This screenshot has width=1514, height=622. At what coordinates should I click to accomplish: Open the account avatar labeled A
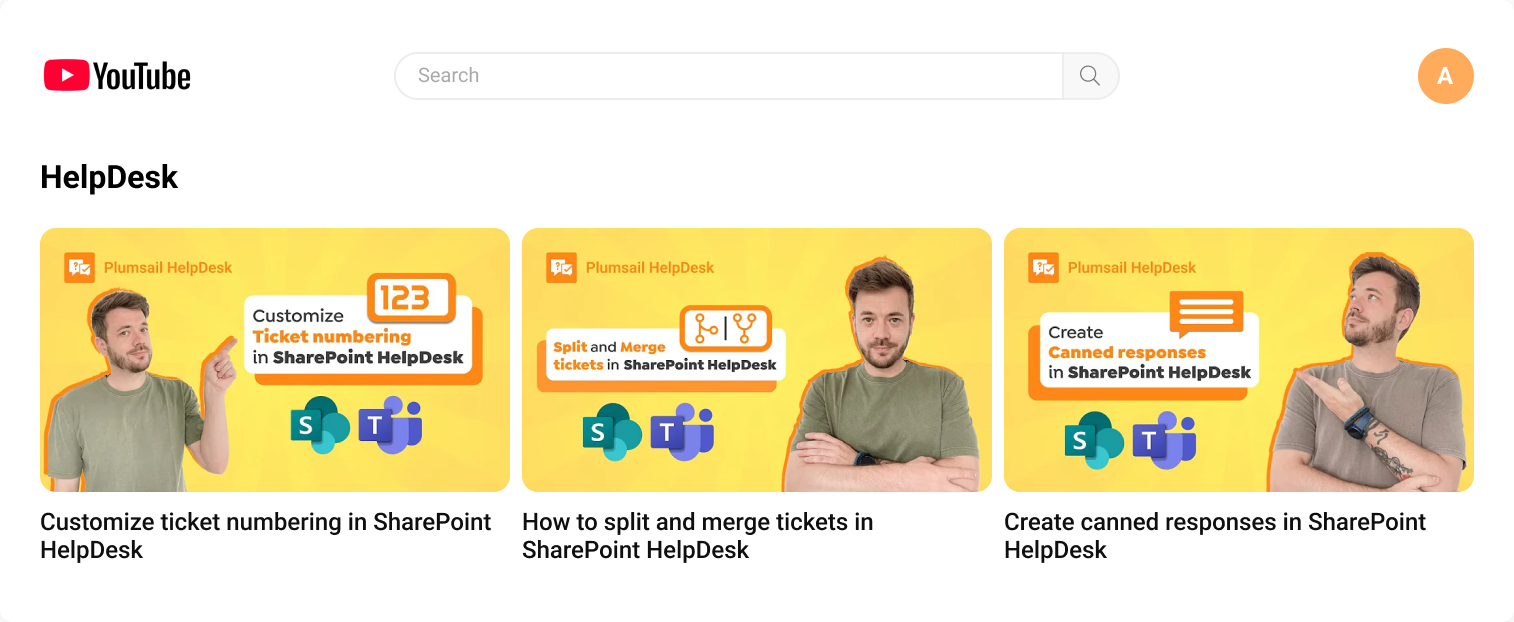click(x=1445, y=76)
